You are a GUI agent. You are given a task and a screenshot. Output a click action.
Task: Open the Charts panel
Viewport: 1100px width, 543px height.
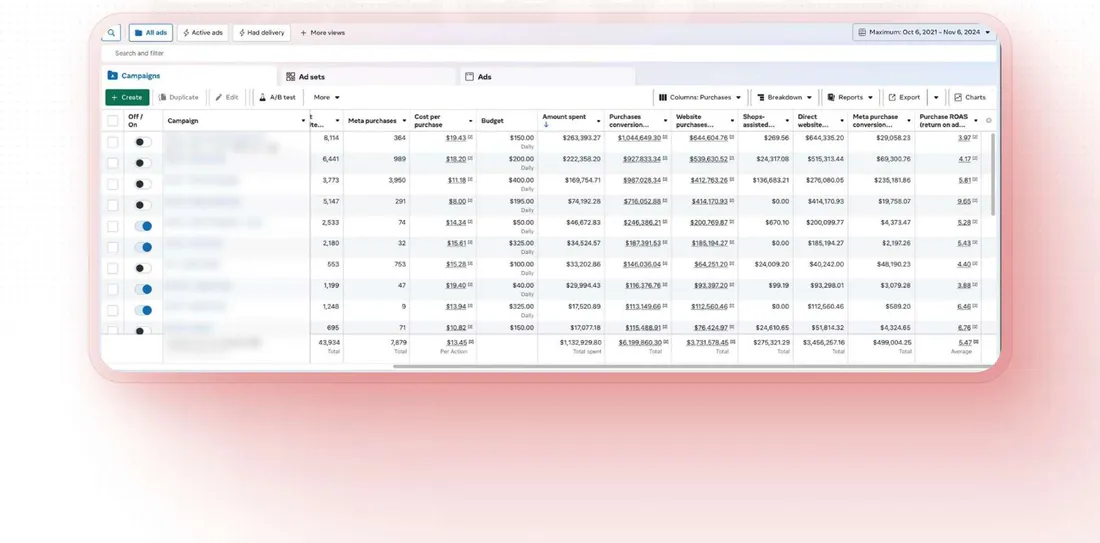tap(970, 98)
